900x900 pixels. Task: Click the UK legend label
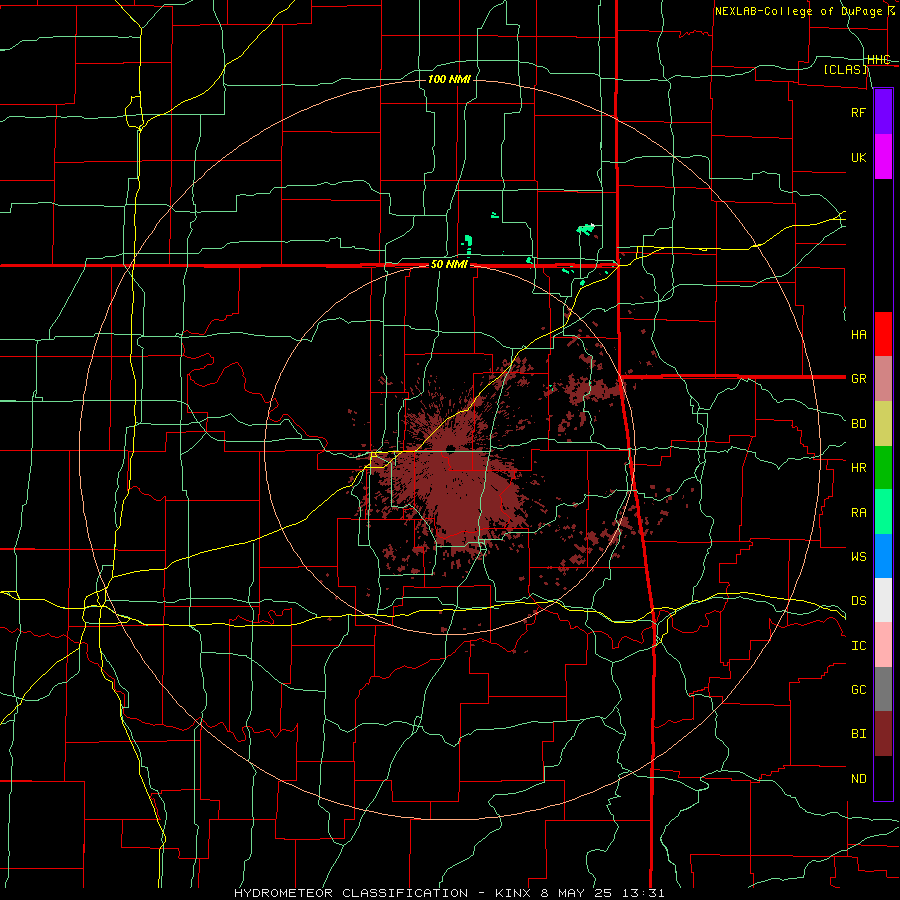[859, 157]
